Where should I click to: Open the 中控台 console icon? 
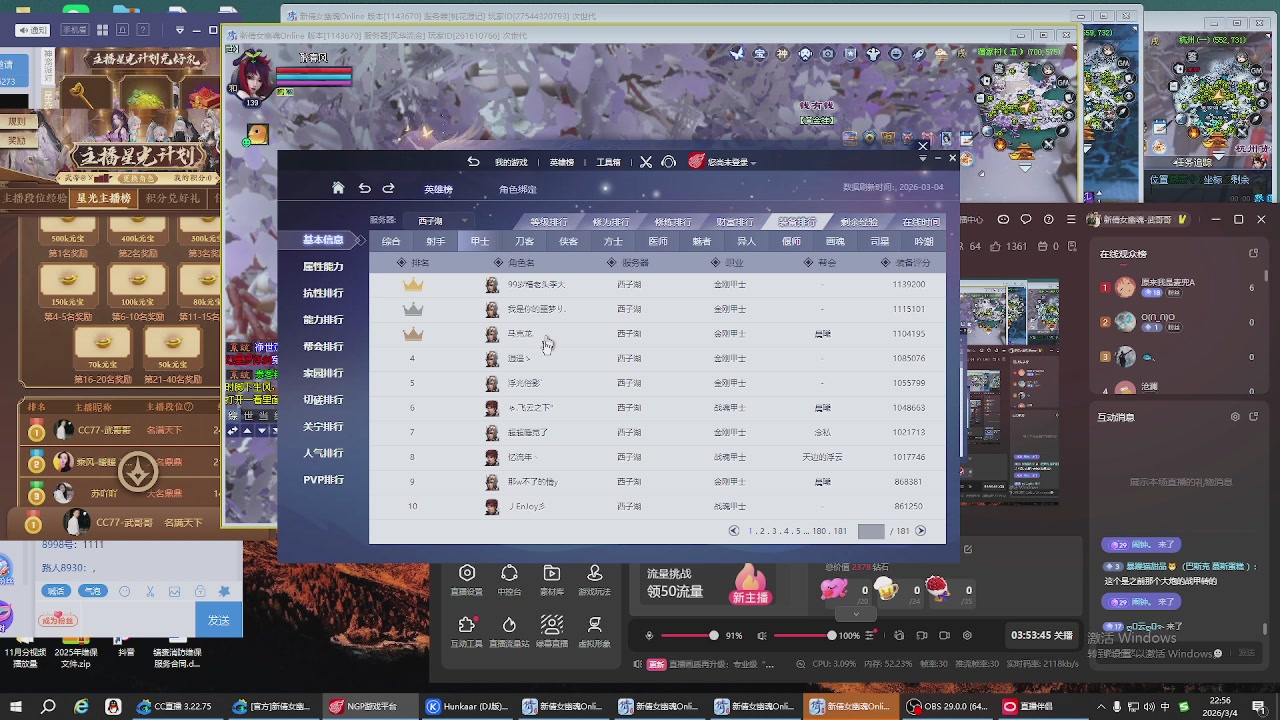click(509, 573)
